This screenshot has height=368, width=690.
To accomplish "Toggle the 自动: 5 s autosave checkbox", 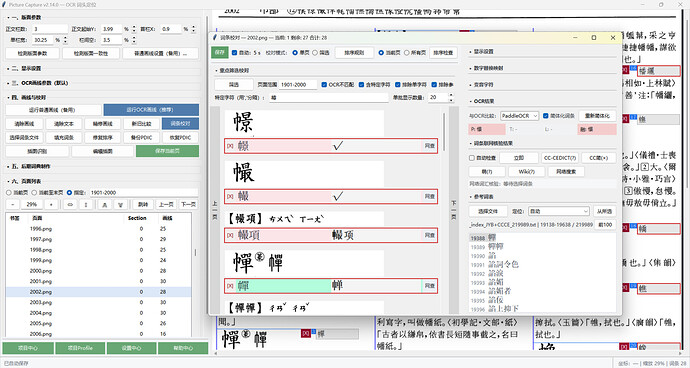I will click(234, 52).
